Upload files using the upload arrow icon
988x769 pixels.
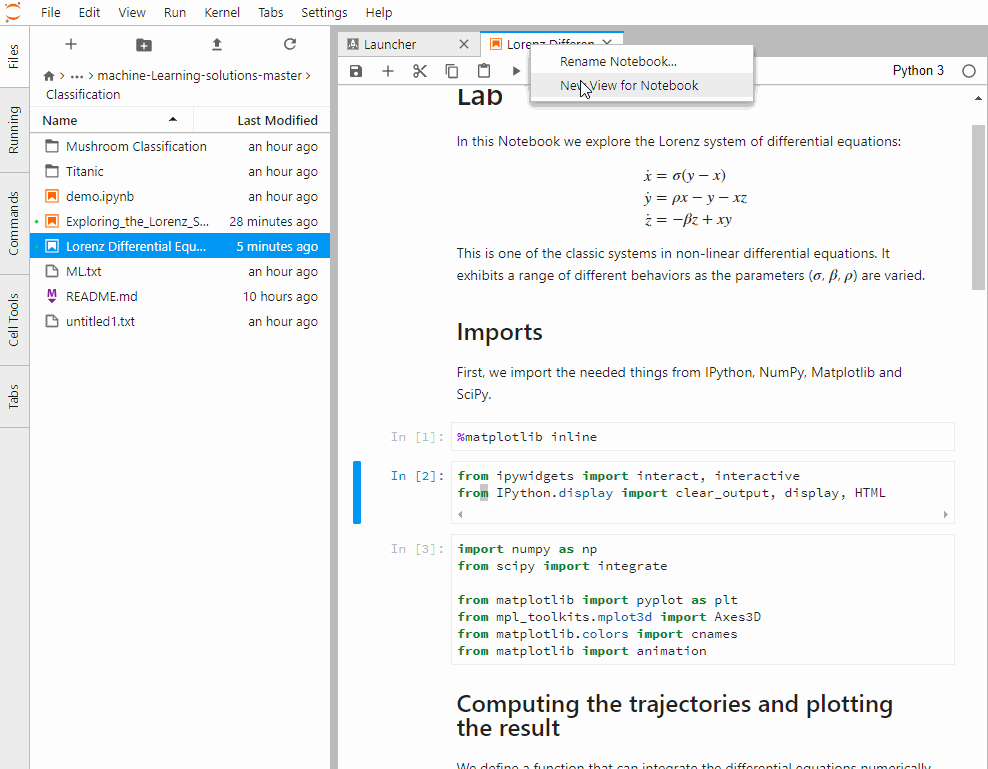(215, 44)
